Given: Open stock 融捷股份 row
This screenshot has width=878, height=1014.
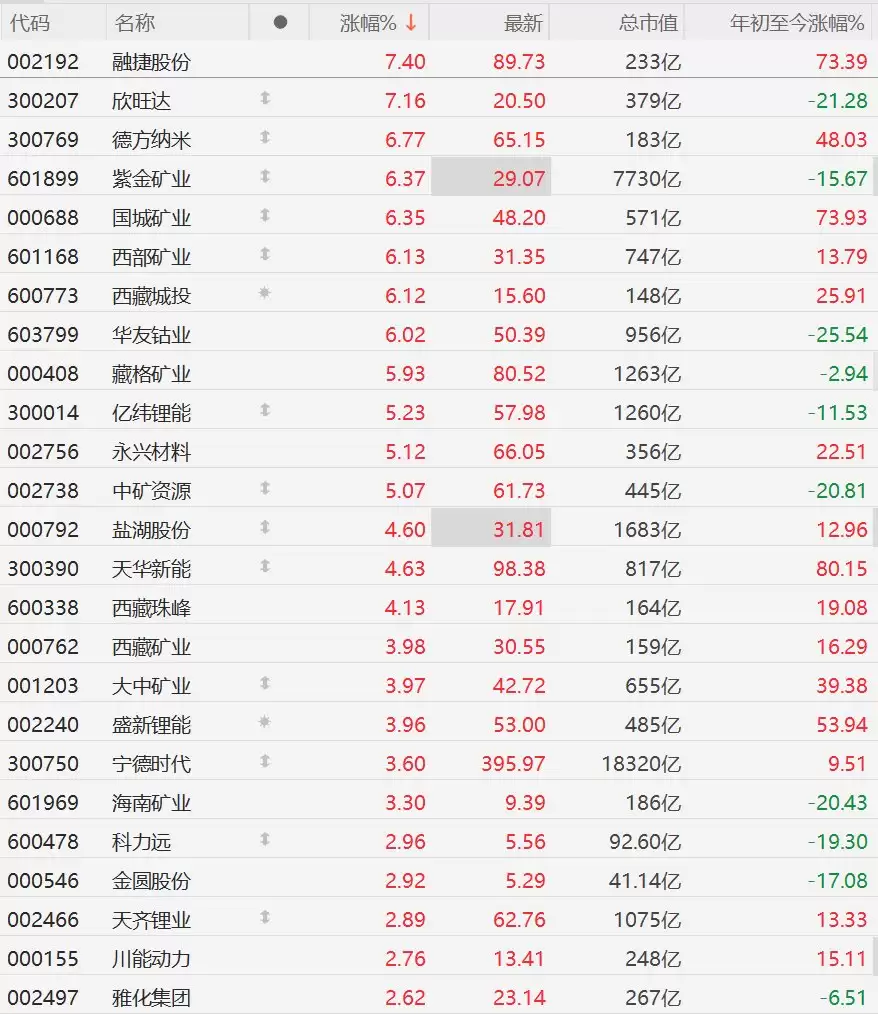Looking at the screenshot, I should [439, 61].
